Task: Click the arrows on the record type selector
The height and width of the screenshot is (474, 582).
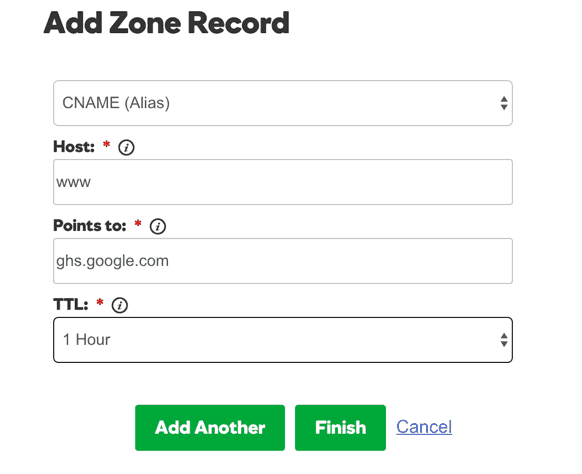Action: click(504, 103)
